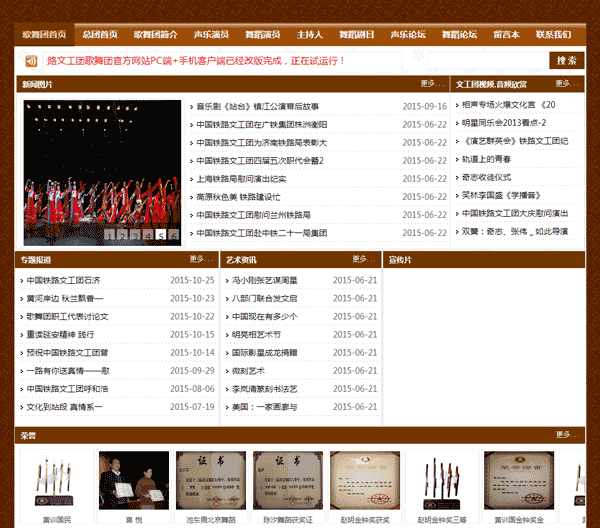Go to the 歌舞团首页 nav tab
Viewport: 600px width, 528px height.
44,34
